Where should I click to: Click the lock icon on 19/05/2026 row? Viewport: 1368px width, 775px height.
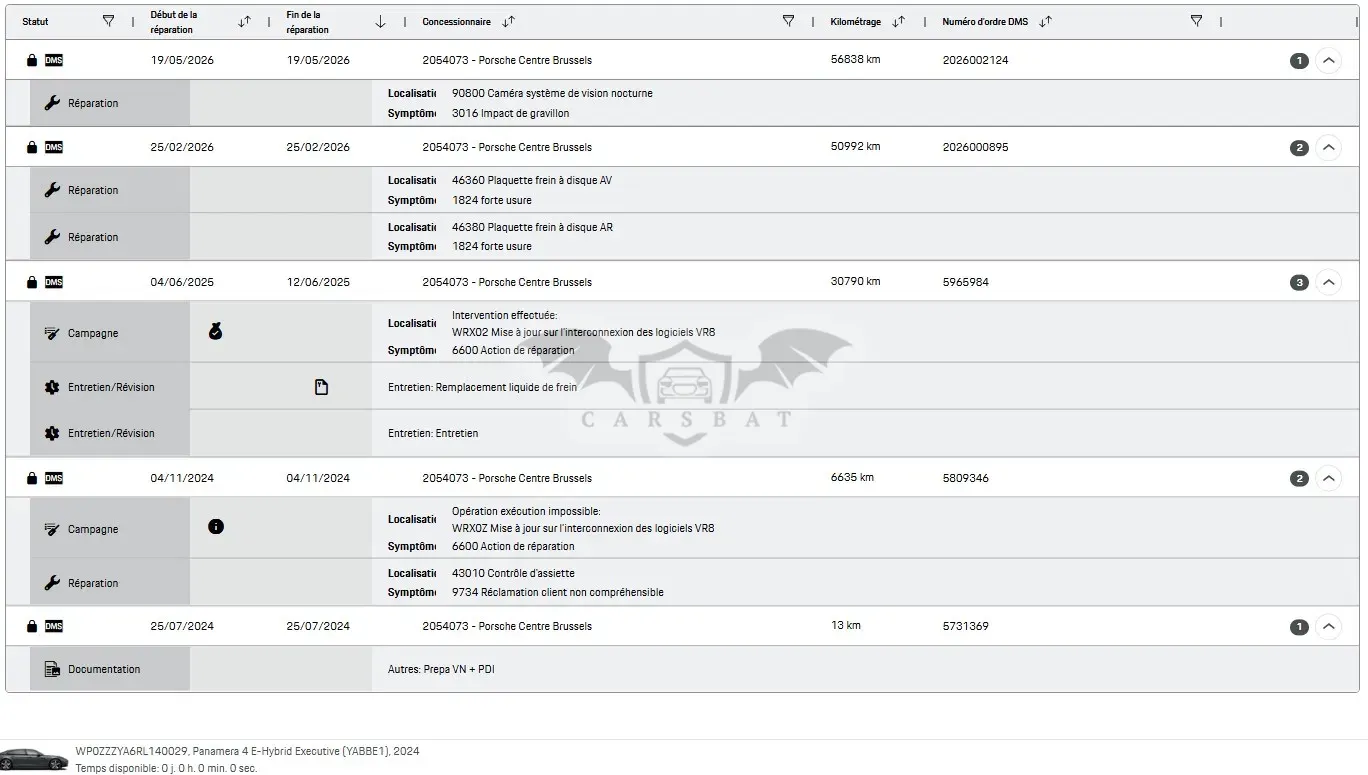pos(32,60)
